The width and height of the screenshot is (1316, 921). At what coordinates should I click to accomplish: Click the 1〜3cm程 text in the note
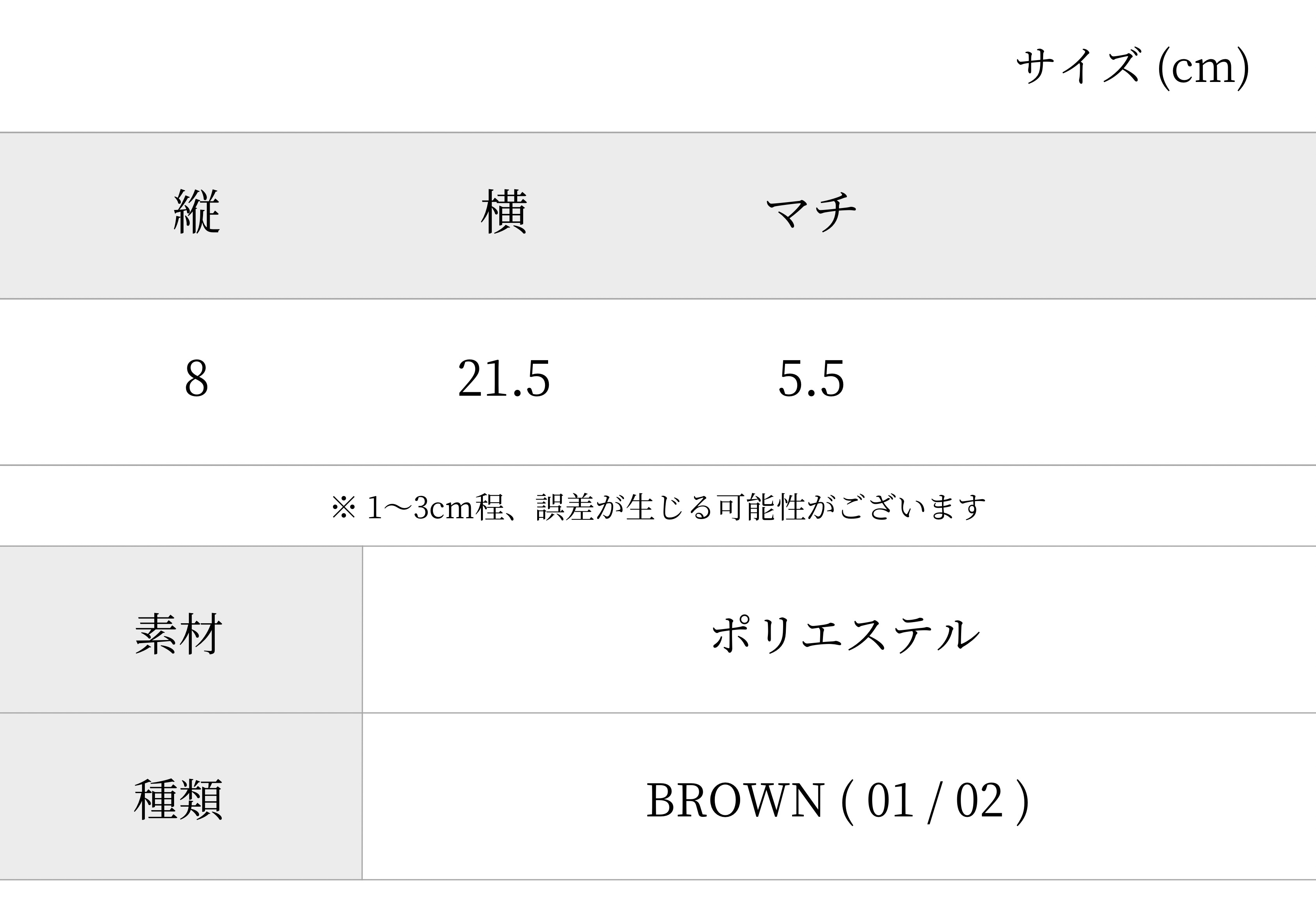pos(436,508)
